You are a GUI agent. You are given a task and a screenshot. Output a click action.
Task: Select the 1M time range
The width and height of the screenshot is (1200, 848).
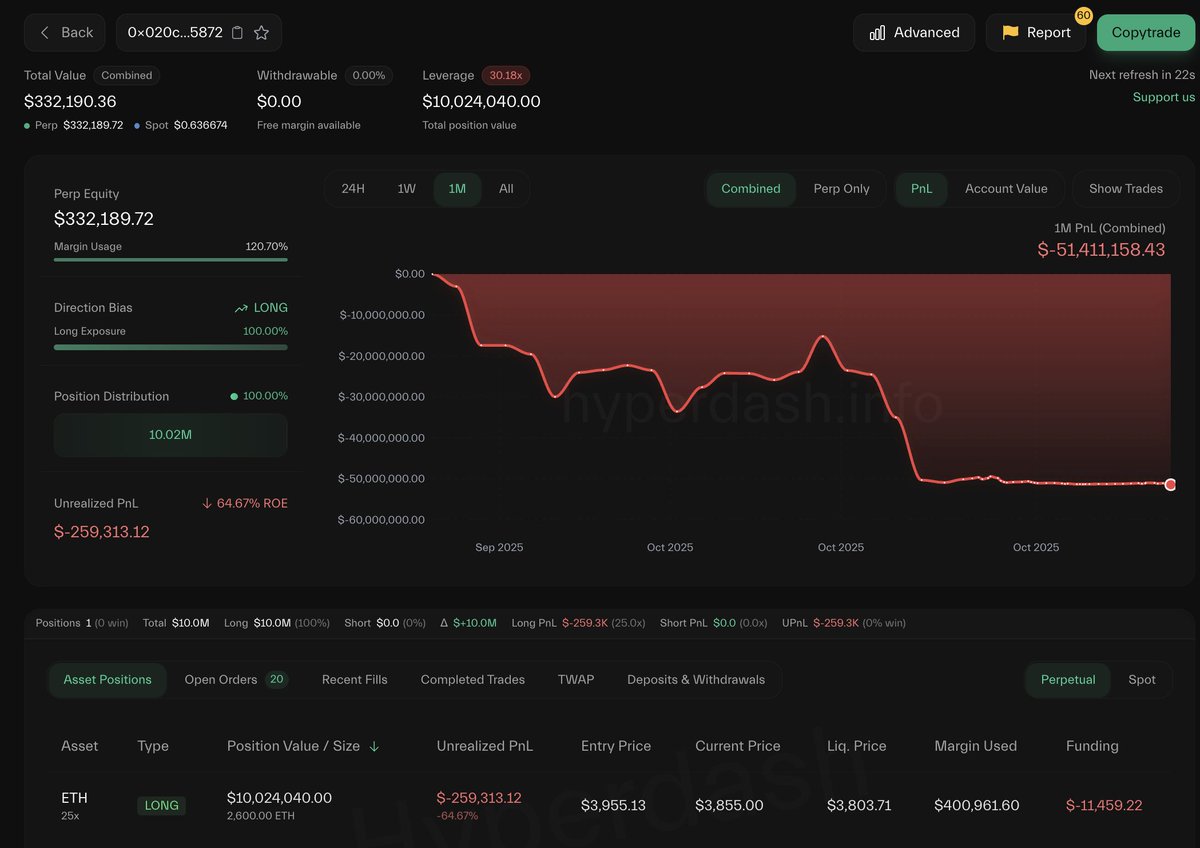coord(457,188)
